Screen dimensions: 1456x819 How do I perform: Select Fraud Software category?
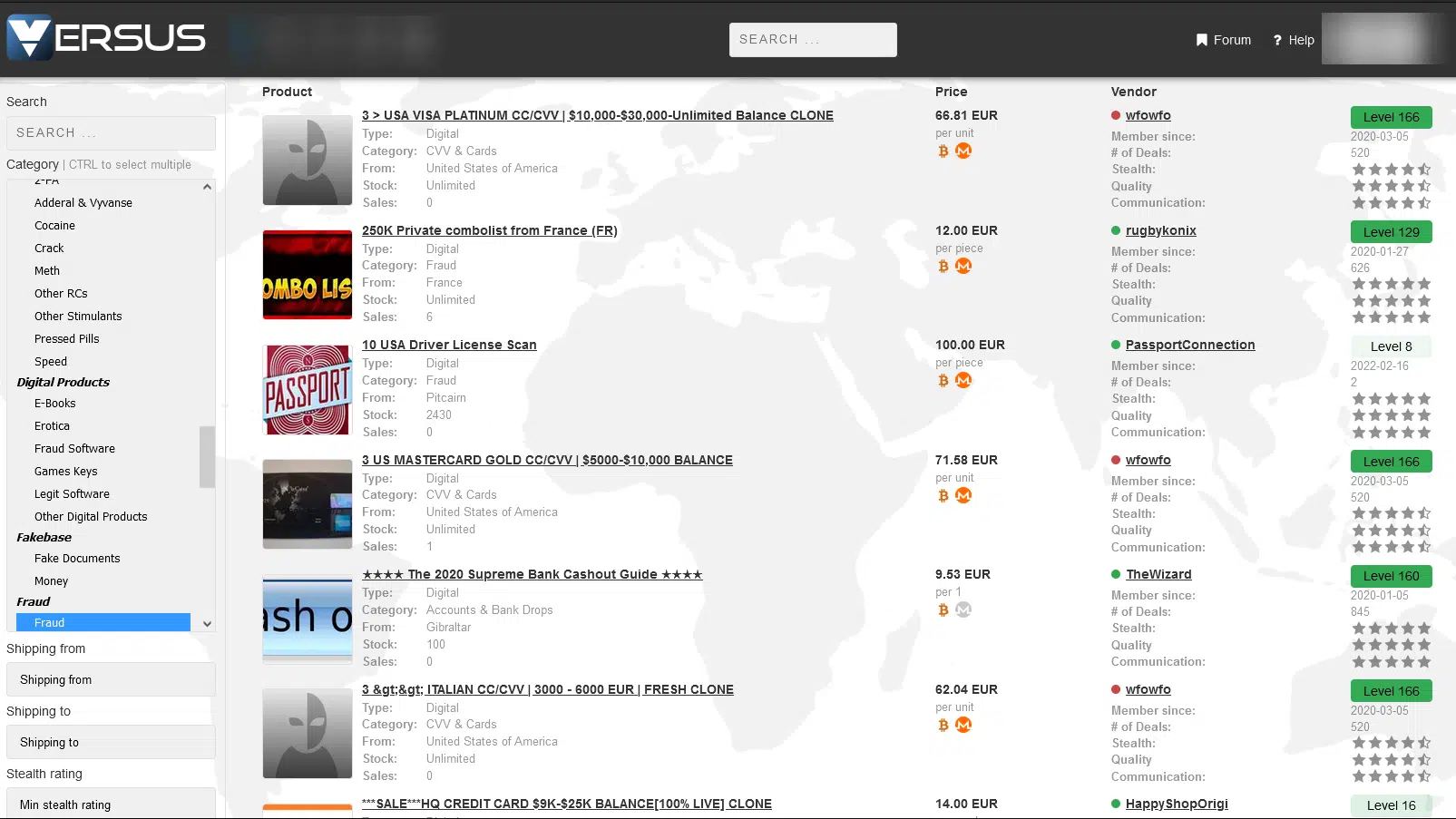[x=74, y=449]
